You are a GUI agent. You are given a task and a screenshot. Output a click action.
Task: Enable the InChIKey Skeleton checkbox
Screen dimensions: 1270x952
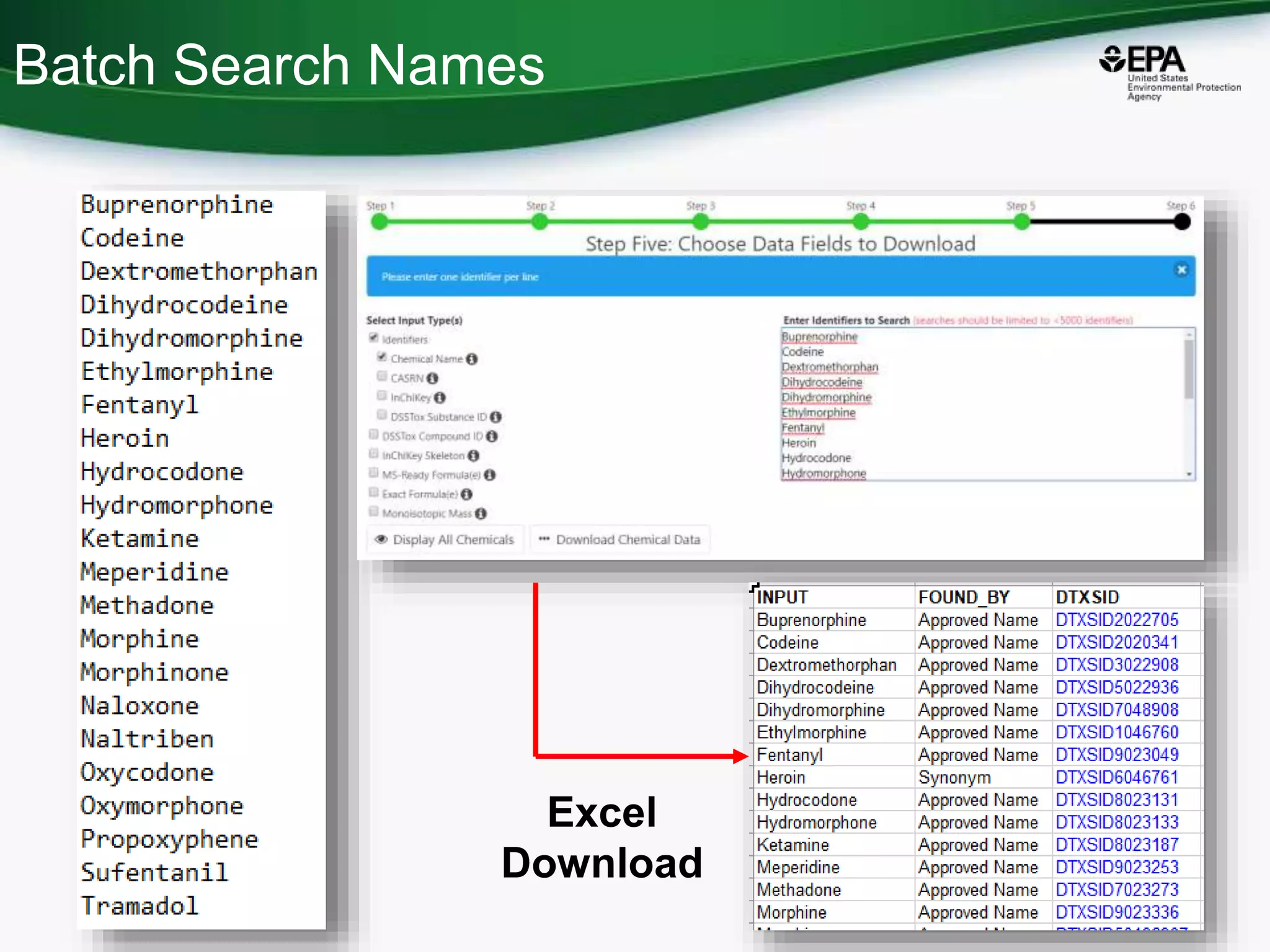coord(374,454)
